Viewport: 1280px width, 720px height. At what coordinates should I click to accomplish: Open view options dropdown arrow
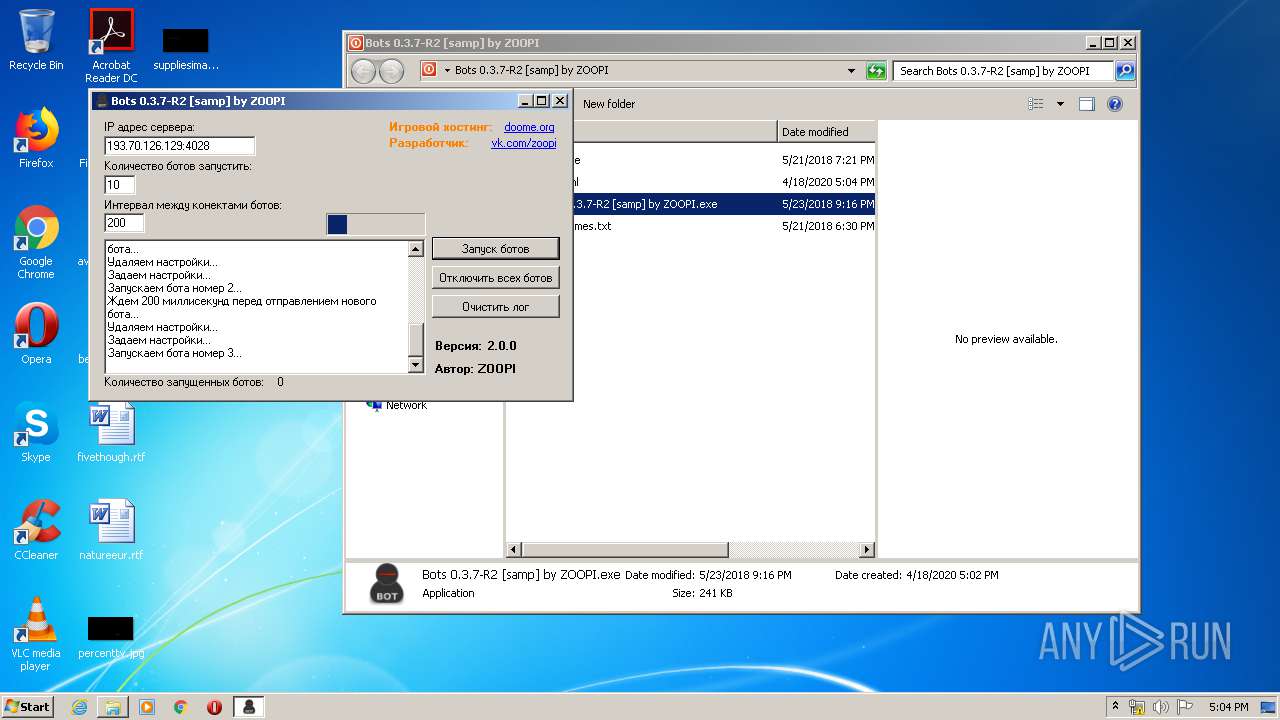[x=1060, y=104]
